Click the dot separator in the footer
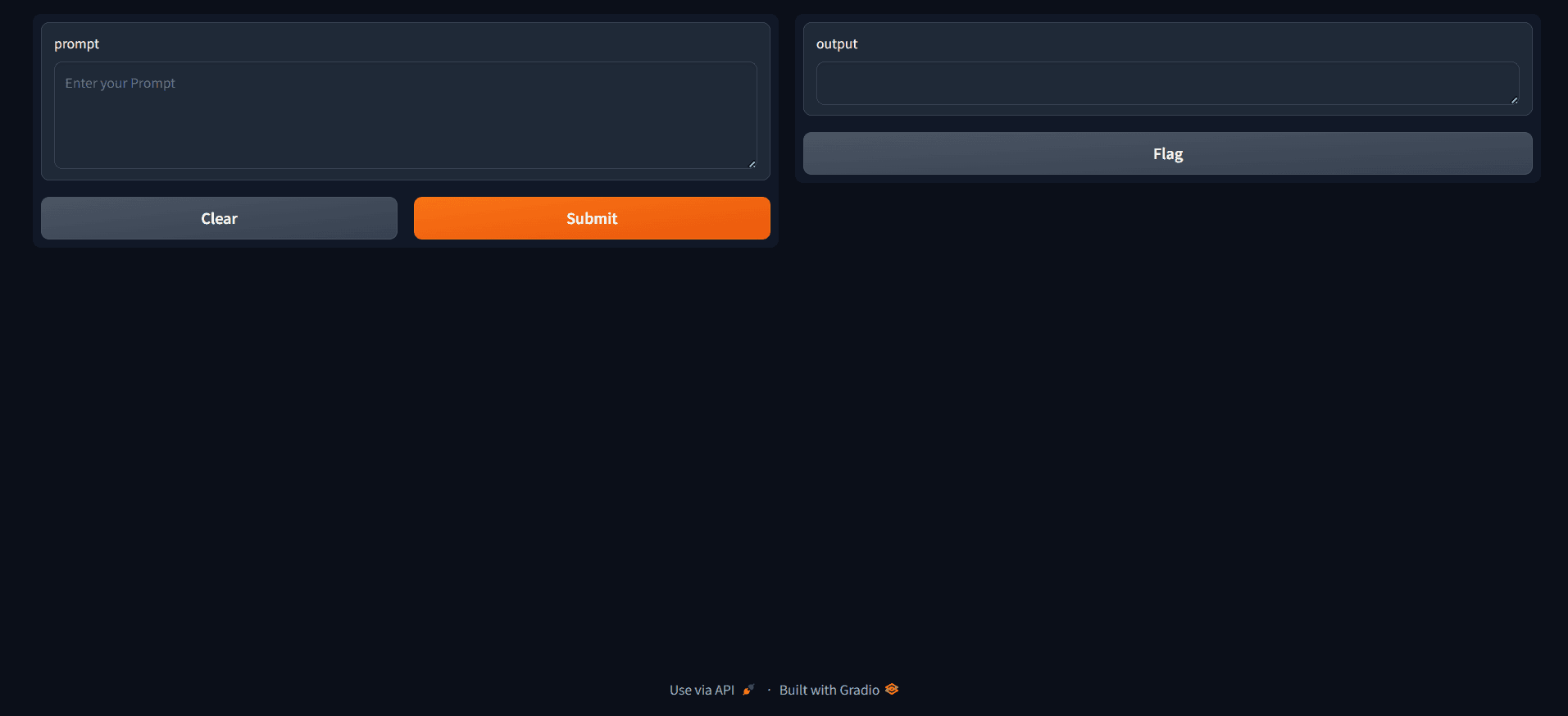1568x716 pixels. pyautogui.click(x=769, y=691)
